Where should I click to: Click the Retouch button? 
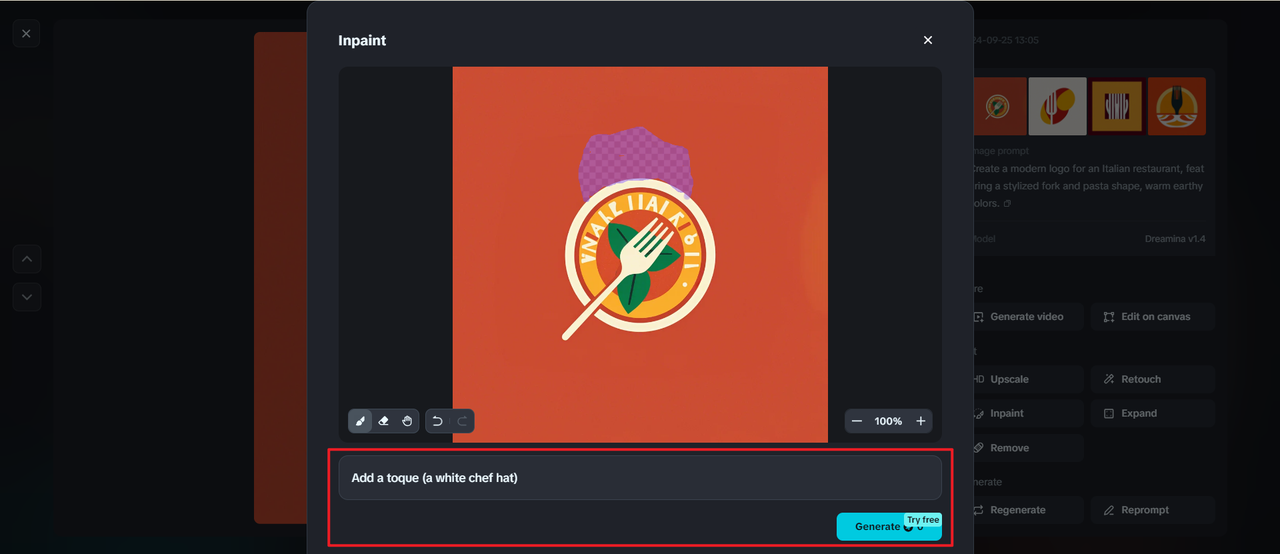click(1153, 380)
